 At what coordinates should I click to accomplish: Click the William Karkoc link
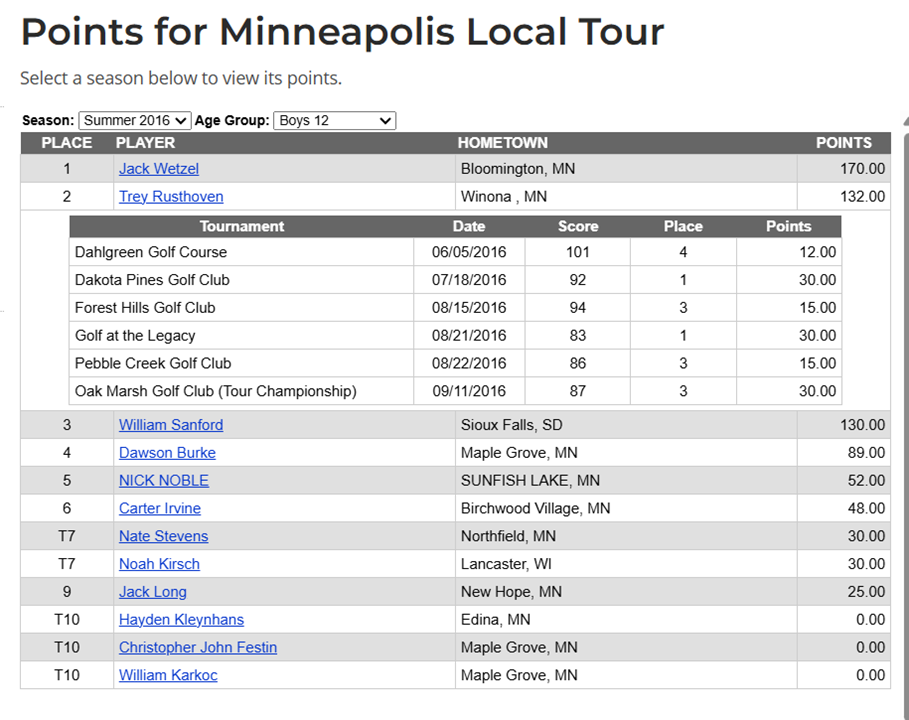click(x=168, y=676)
